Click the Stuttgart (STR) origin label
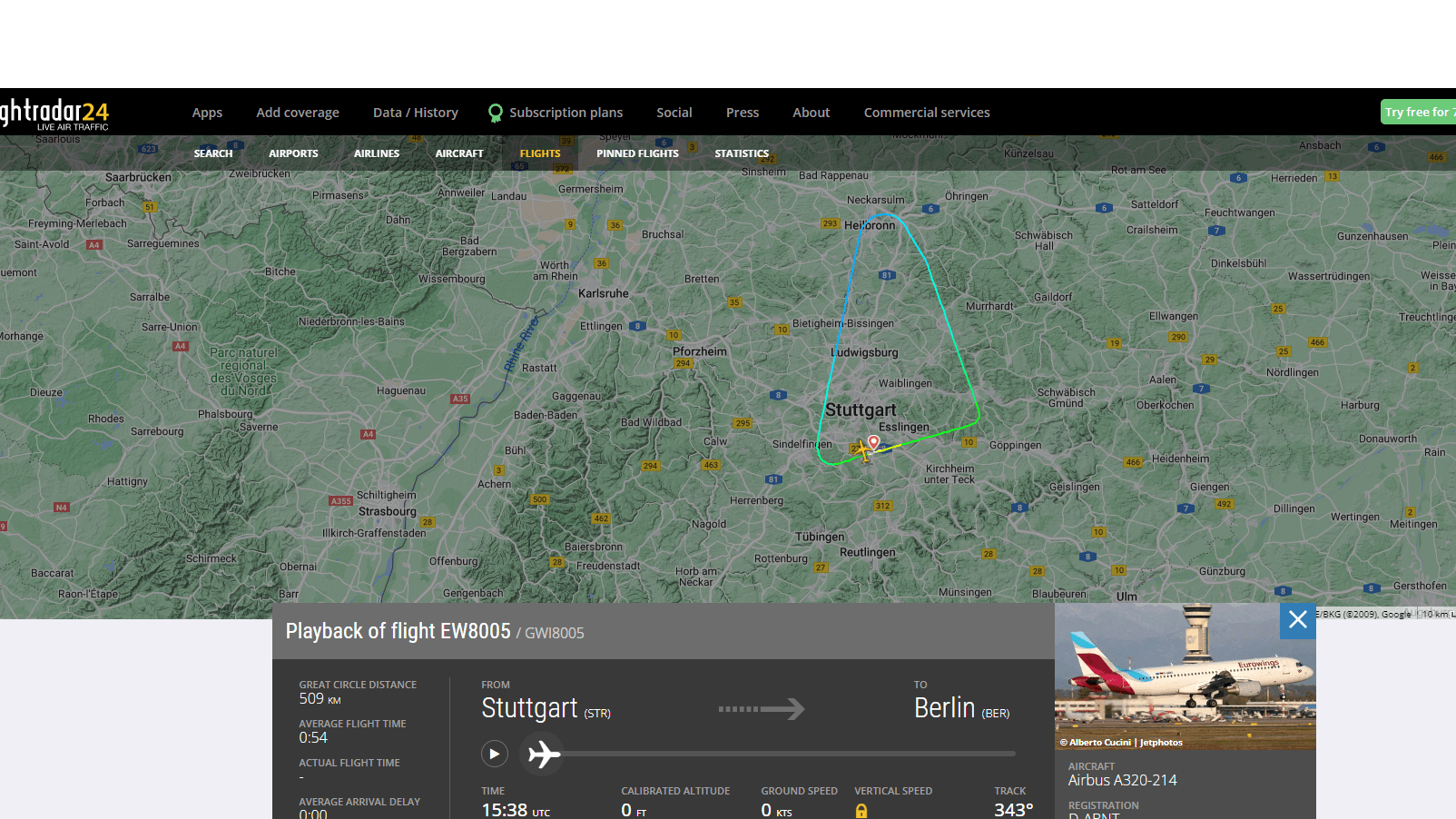The width and height of the screenshot is (1456, 819). (x=546, y=708)
